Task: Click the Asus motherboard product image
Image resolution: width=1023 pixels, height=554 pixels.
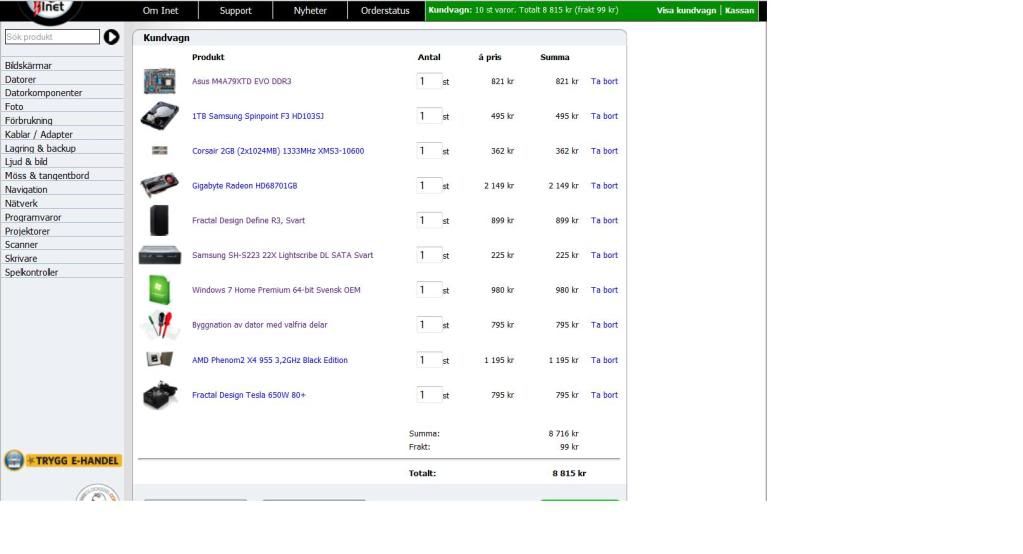Action: 159,81
